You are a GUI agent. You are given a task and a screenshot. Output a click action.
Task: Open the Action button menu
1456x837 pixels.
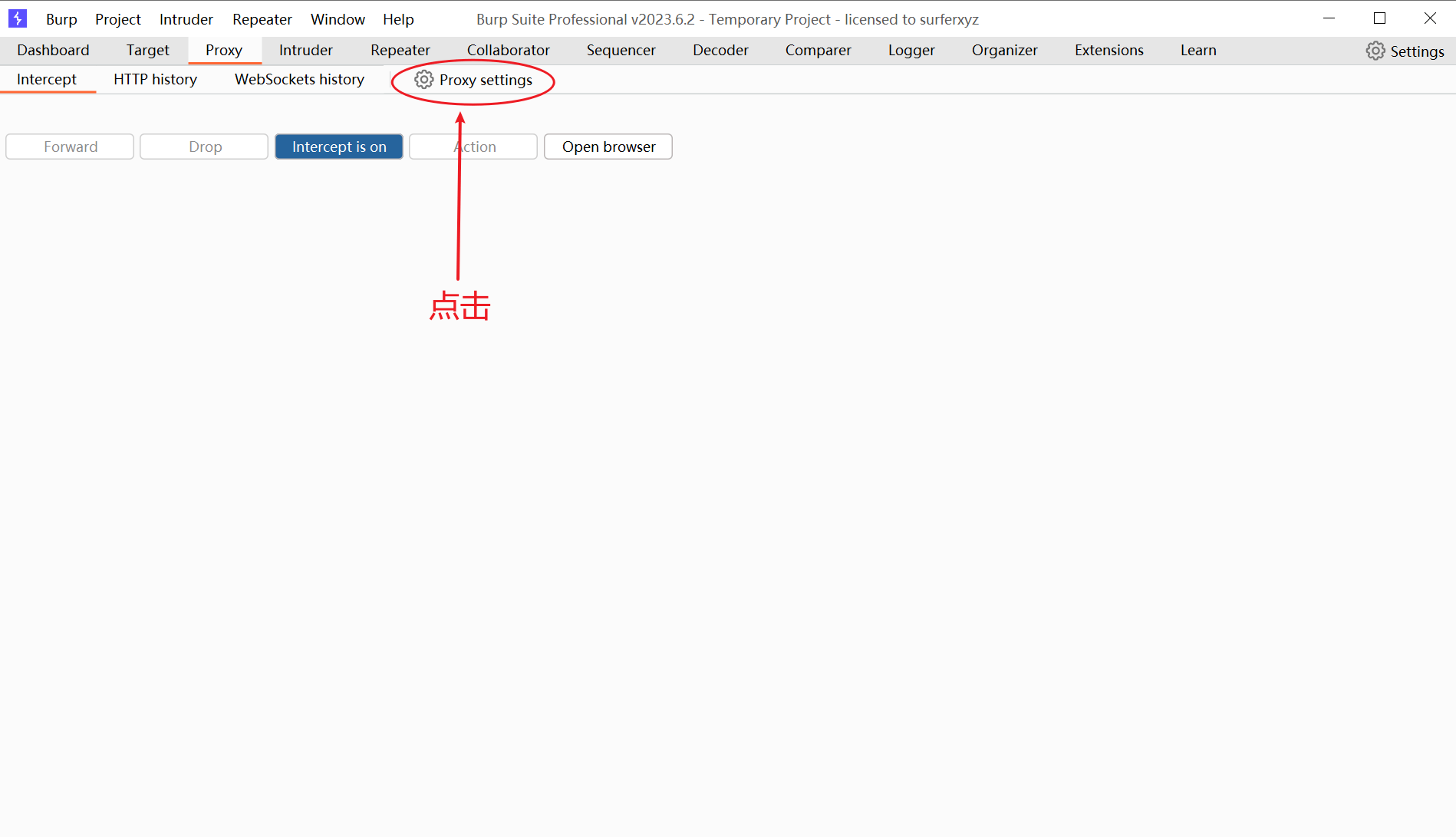point(473,147)
